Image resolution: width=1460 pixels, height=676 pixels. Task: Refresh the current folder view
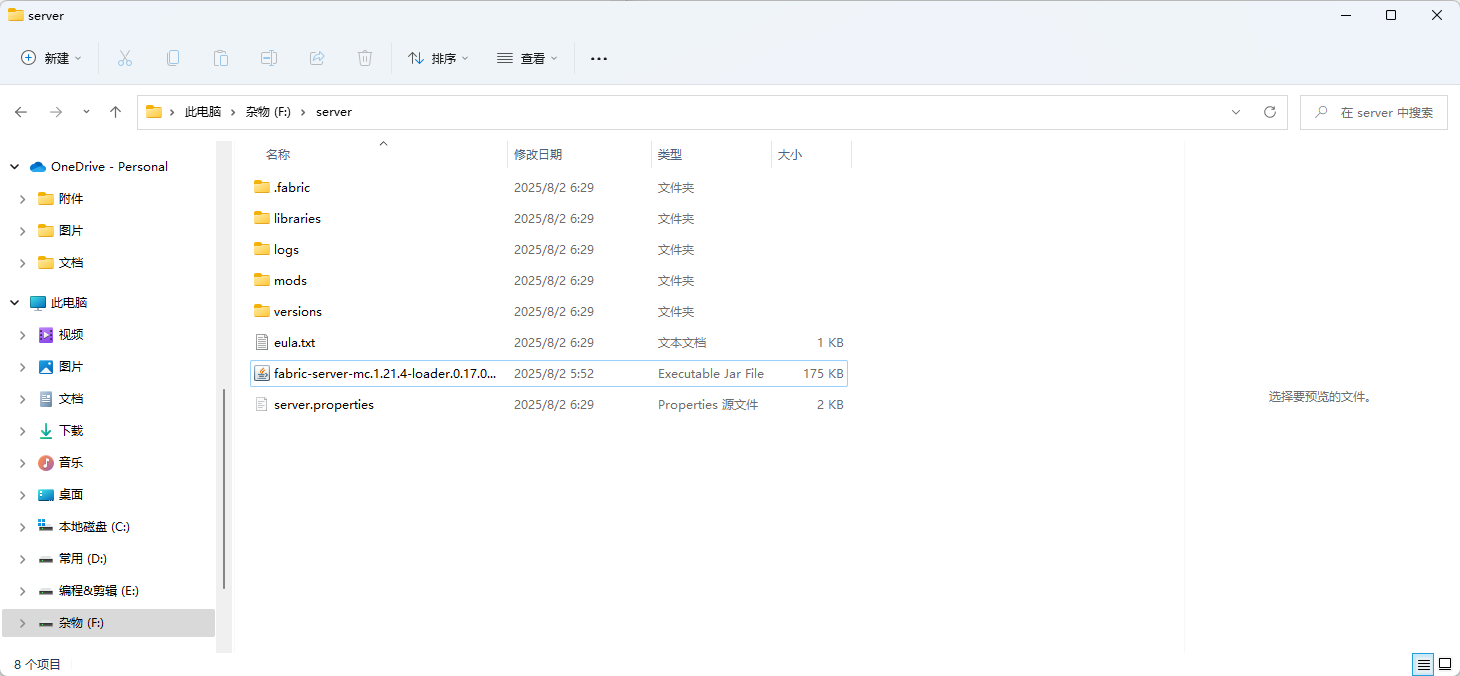[1270, 112]
